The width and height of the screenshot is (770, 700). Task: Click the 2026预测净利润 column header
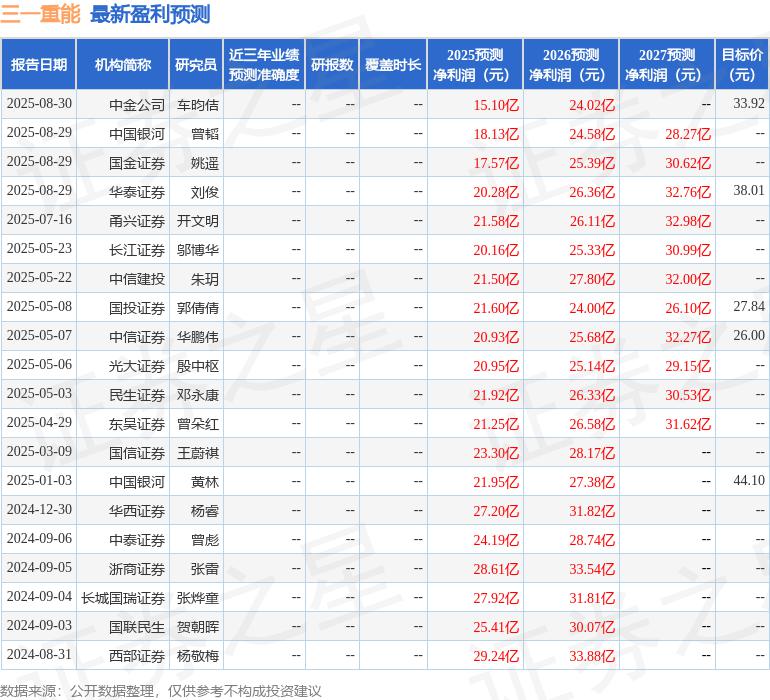pyautogui.click(x=571, y=64)
